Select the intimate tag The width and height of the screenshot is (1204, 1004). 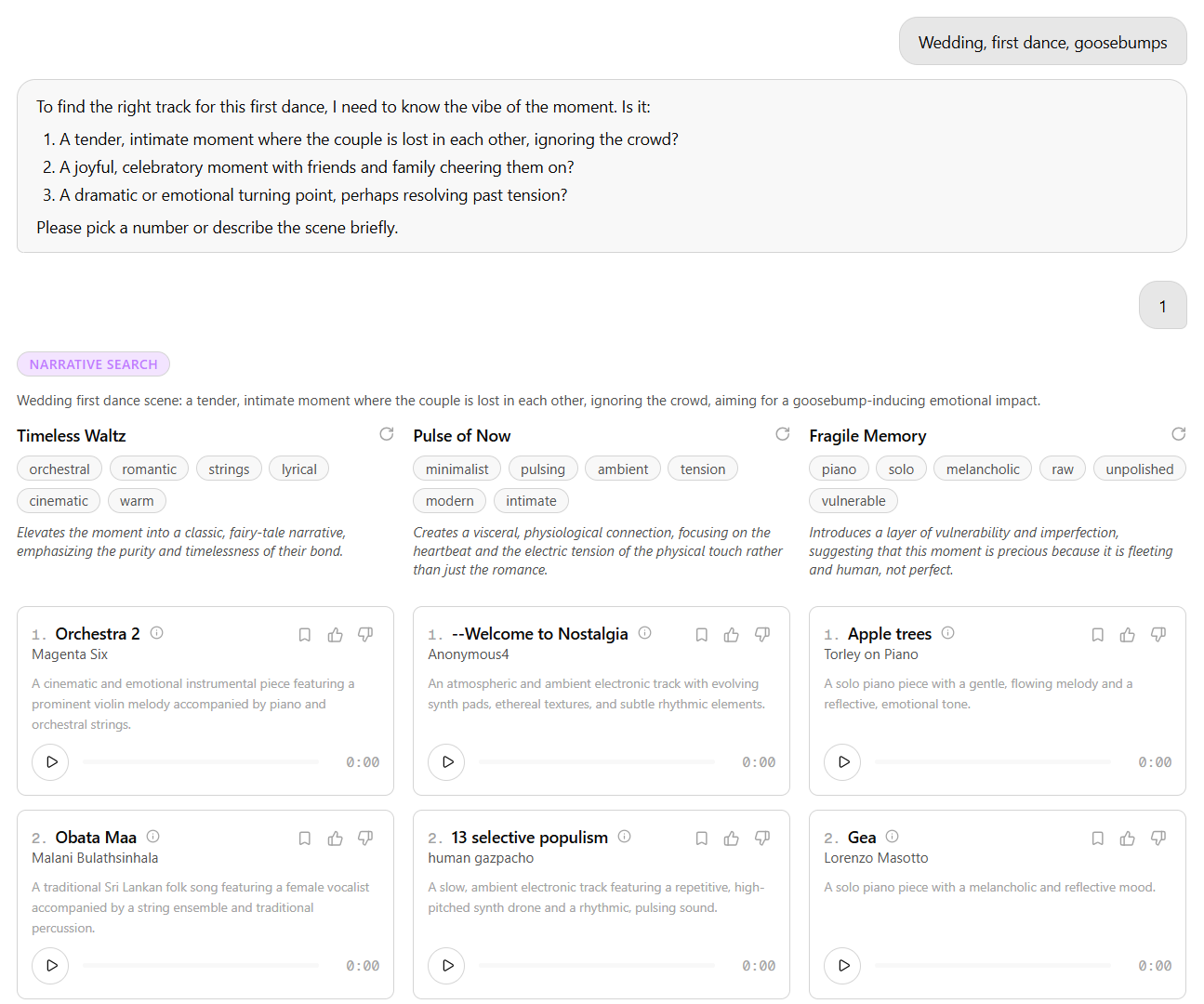[531, 501]
